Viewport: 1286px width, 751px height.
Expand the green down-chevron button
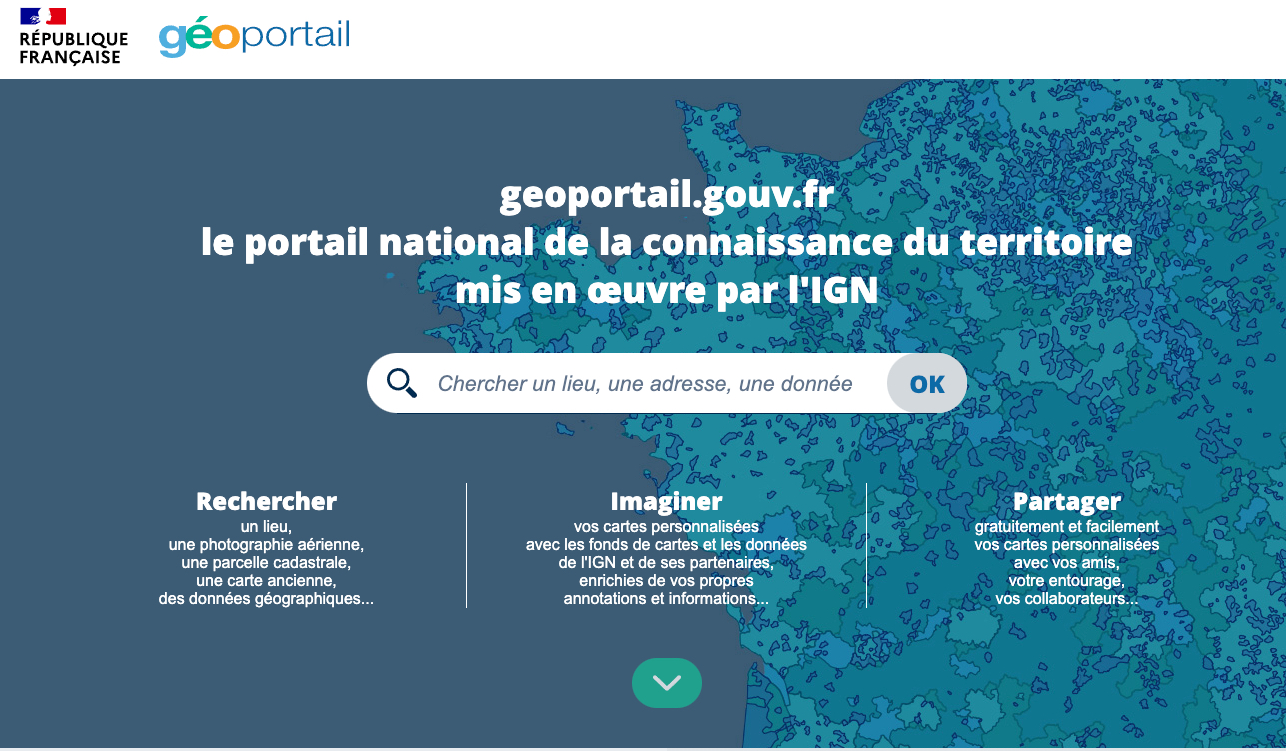[x=667, y=683]
